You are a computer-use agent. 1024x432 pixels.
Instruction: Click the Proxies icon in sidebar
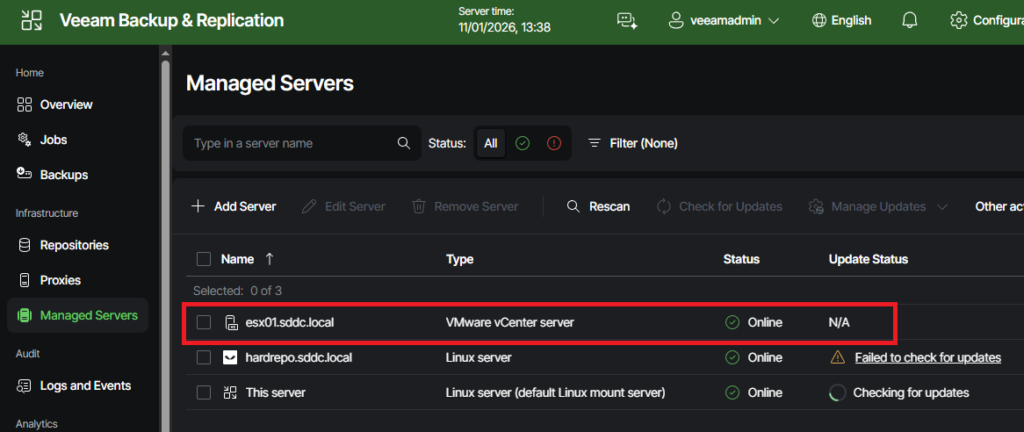click(24, 281)
